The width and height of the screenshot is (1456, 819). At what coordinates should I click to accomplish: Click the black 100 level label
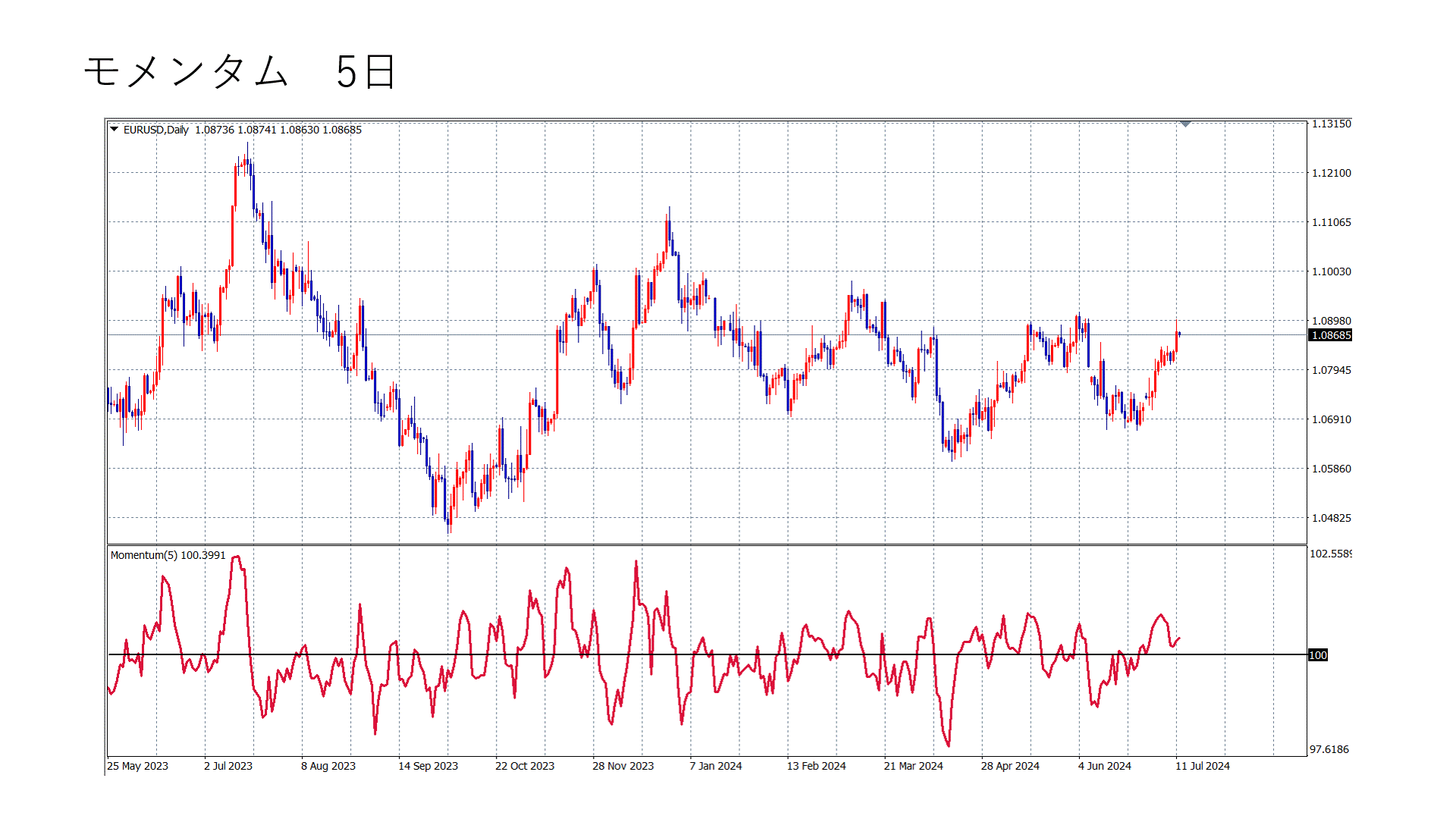point(1318,655)
